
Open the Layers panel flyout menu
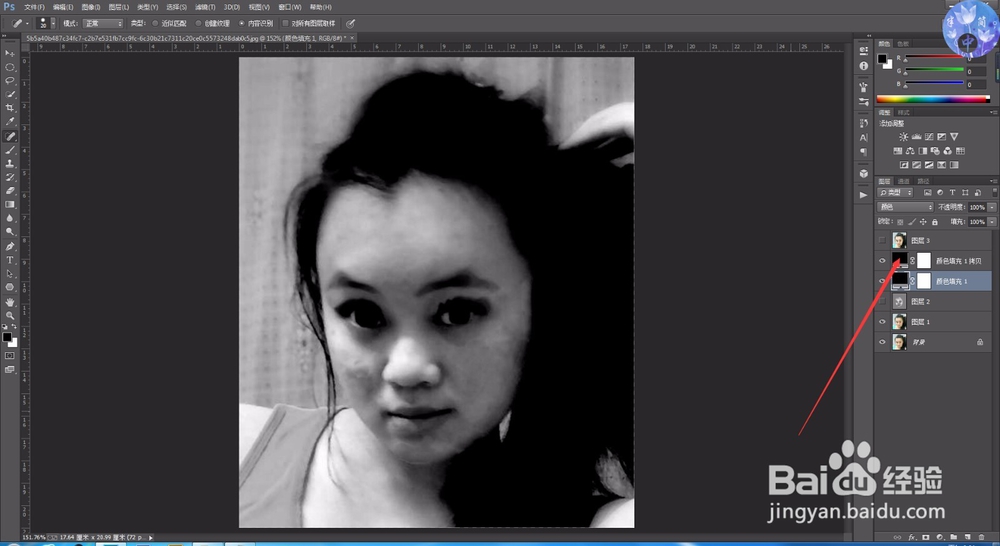[995, 181]
